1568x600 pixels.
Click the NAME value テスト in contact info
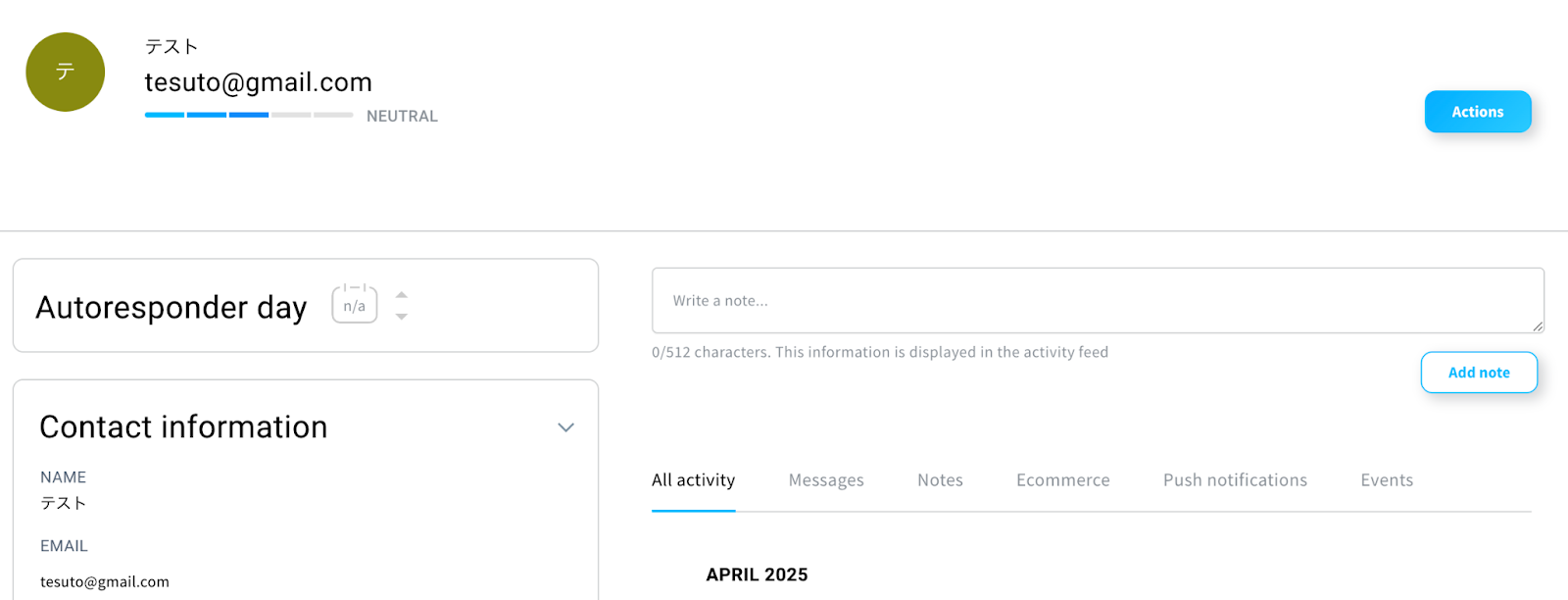click(64, 503)
